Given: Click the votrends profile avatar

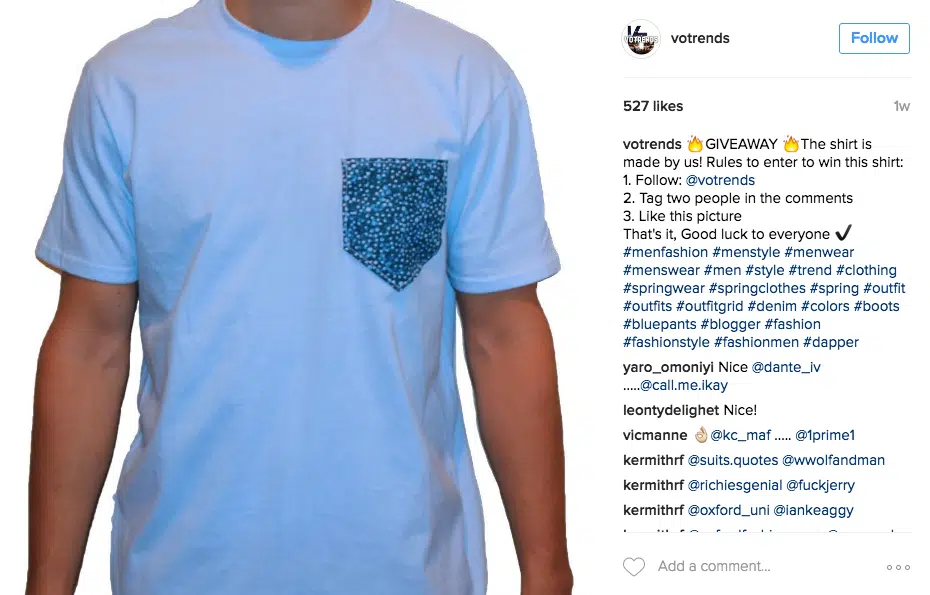Looking at the screenshot, I should (x=641, y=39).
